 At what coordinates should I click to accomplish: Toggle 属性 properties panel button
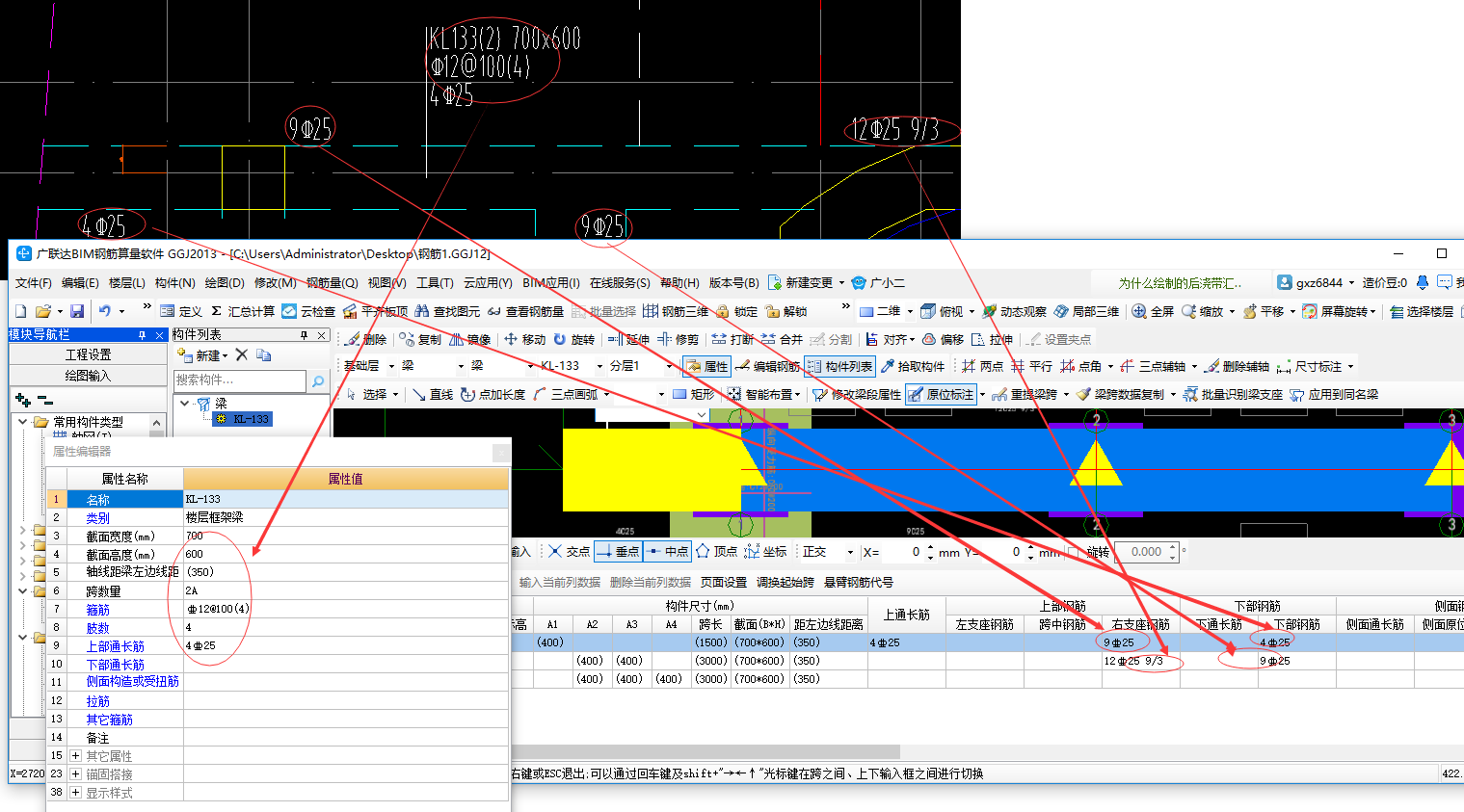coord(707,366)
